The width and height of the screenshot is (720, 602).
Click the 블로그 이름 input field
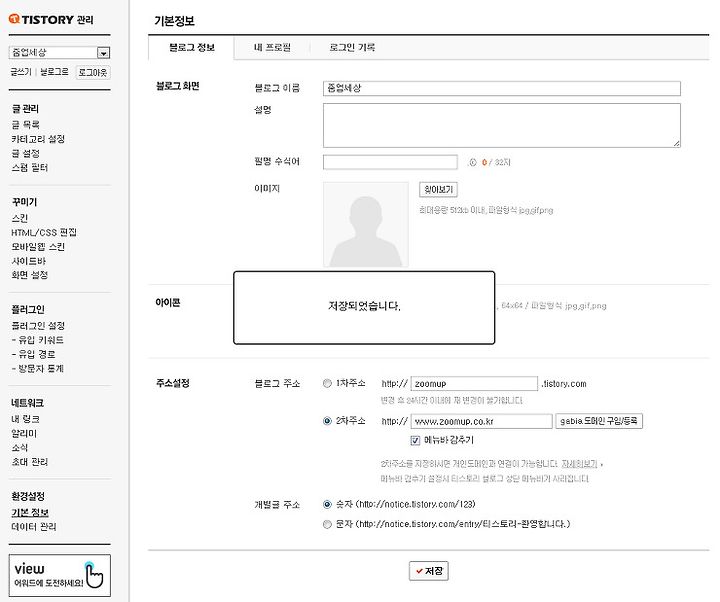point(502,88)
